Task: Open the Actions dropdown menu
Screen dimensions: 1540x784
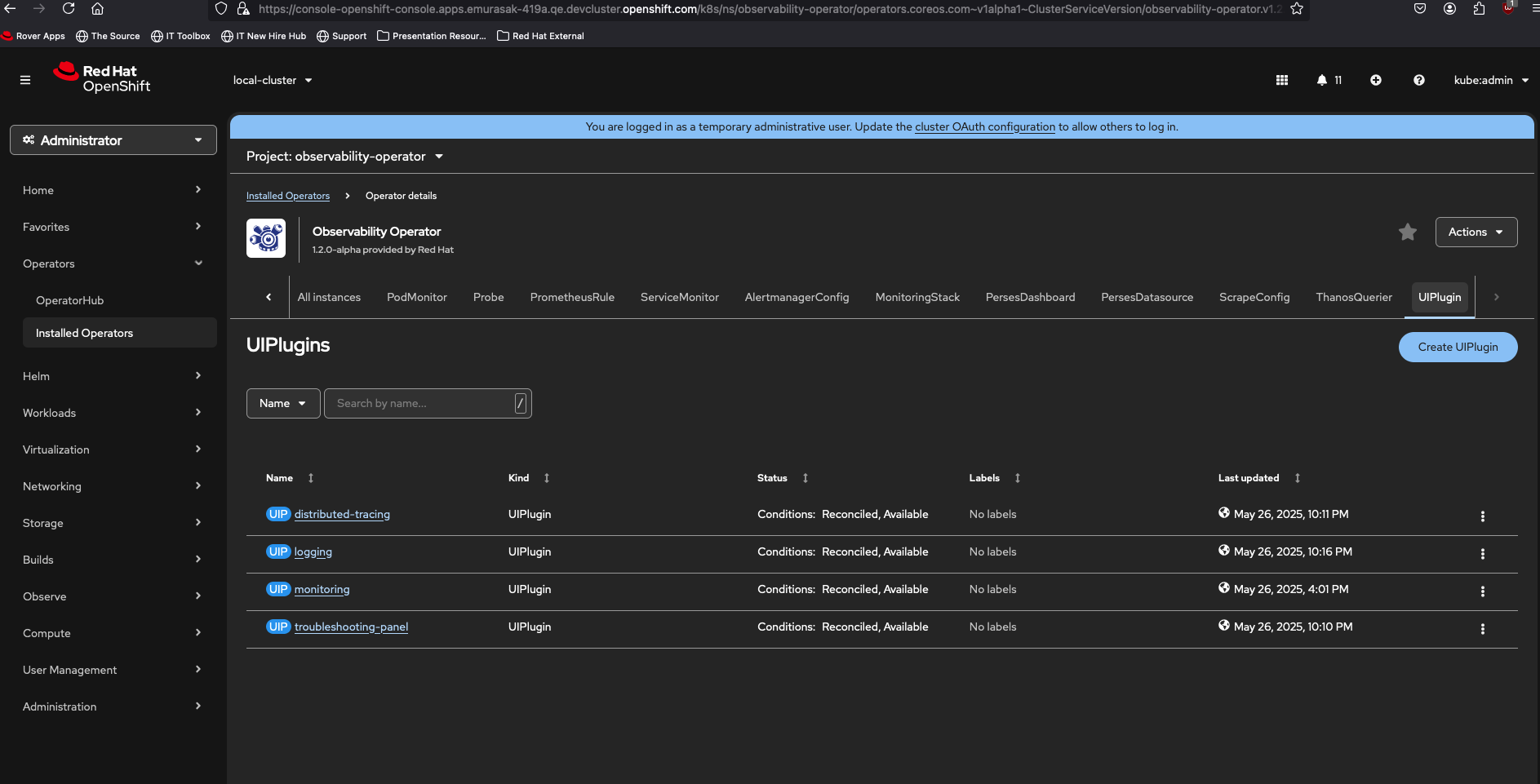Action: coord(1476,233)
